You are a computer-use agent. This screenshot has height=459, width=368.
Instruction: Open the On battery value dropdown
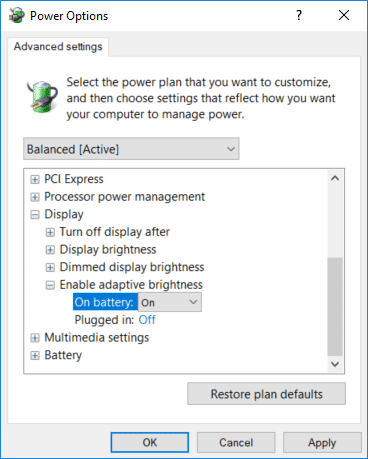pos(170,302)
